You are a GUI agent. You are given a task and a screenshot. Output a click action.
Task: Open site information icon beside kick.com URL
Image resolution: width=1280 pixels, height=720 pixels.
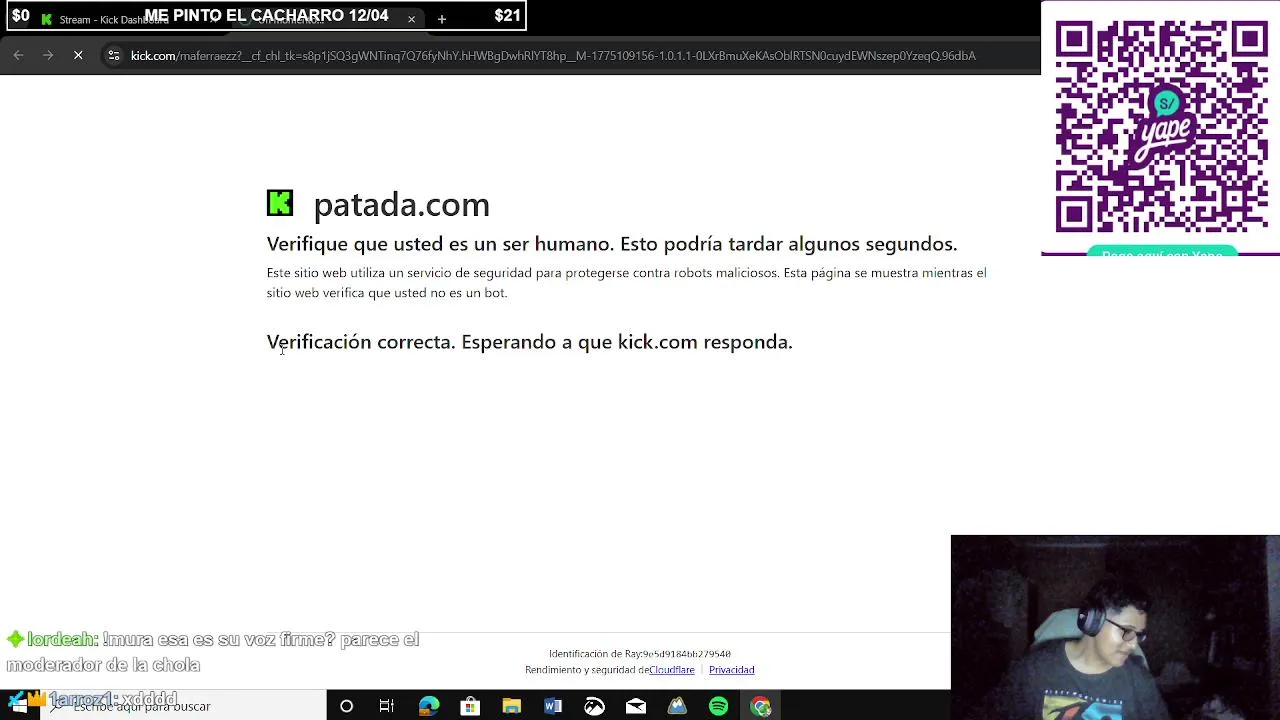coord(114,56)
